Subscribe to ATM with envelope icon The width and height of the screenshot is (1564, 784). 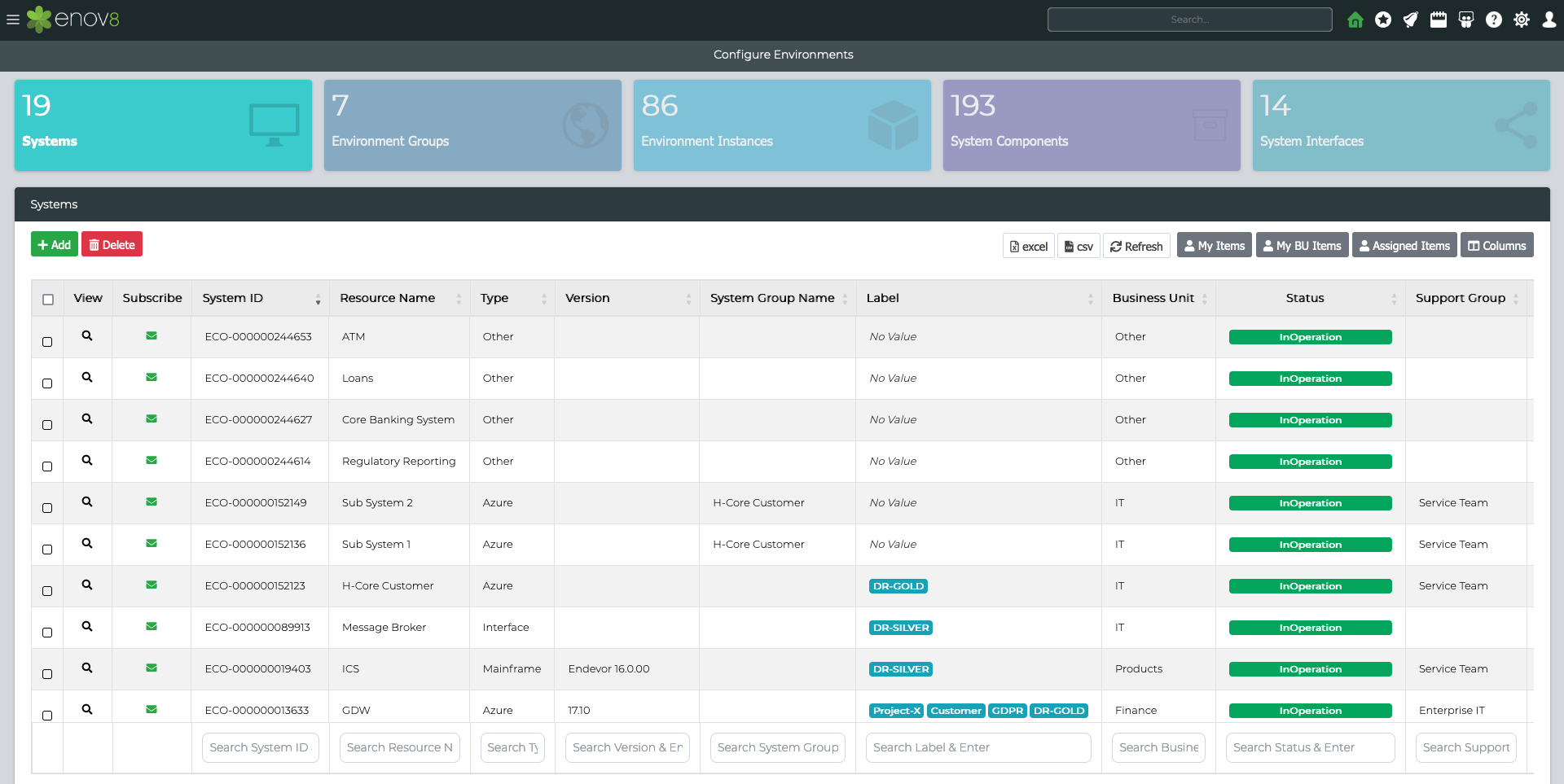coord(152,335)
